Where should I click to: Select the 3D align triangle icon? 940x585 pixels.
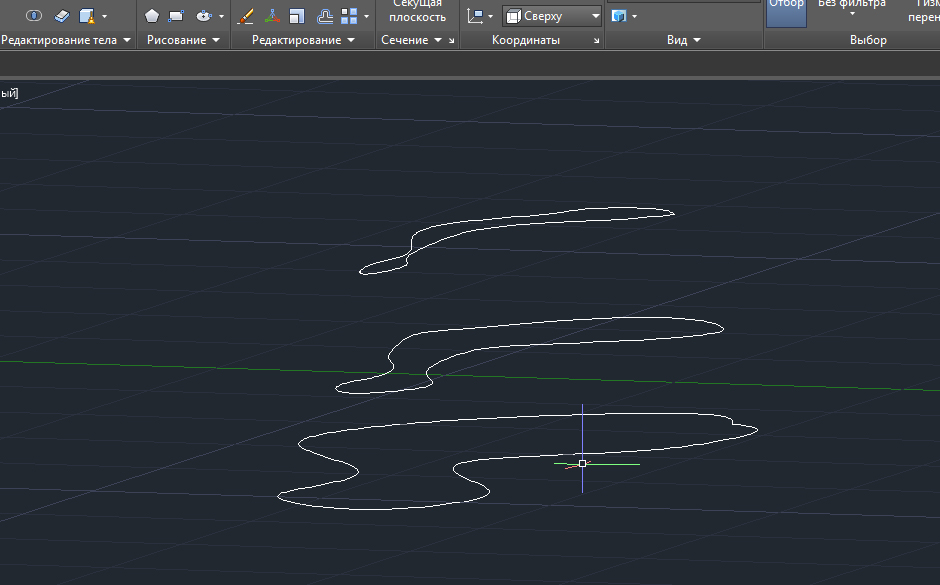pyautogui.click(x=272, y=16)
